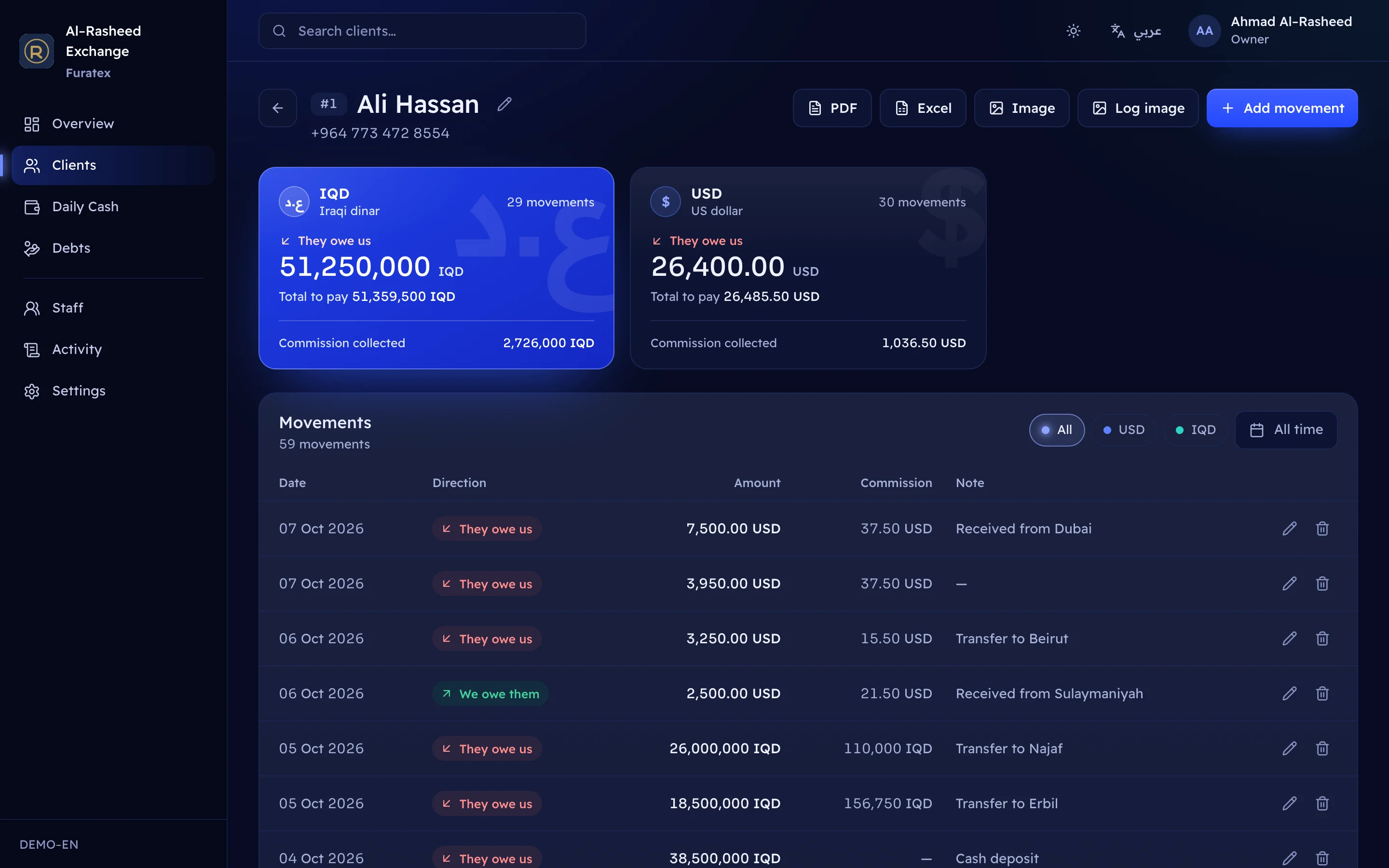Filter movements by USD
This screenshot has height=868, width=1389.
tap(1124, 430)
